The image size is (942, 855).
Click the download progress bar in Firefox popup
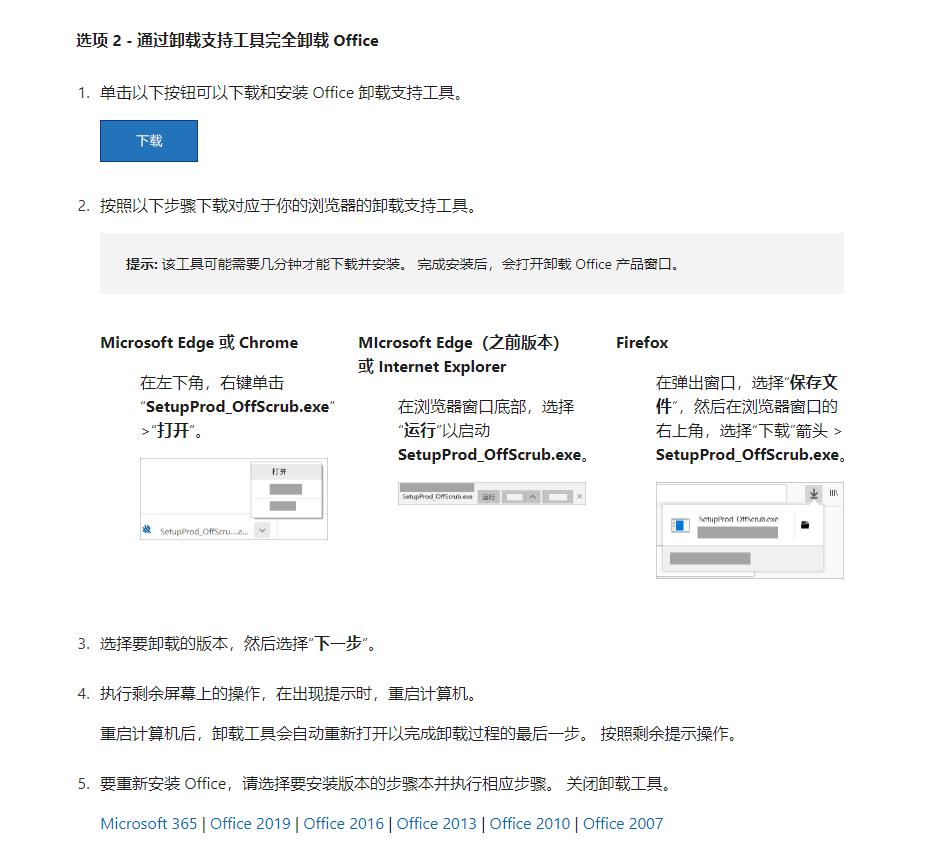738,531
